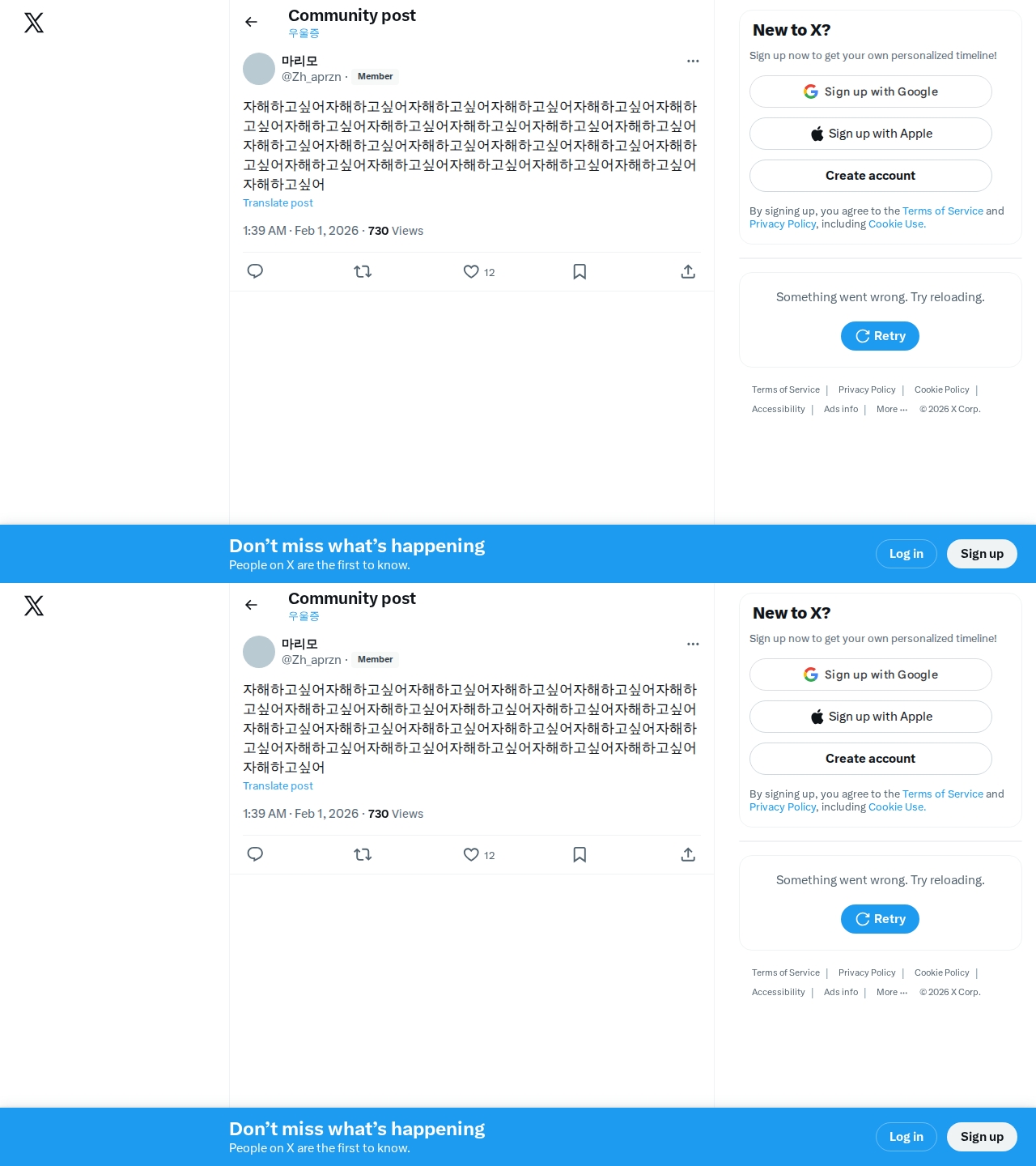Click the upper 'Sign up with Google' button
Screen dimensions: 1036x1166
tap(871, 91)
